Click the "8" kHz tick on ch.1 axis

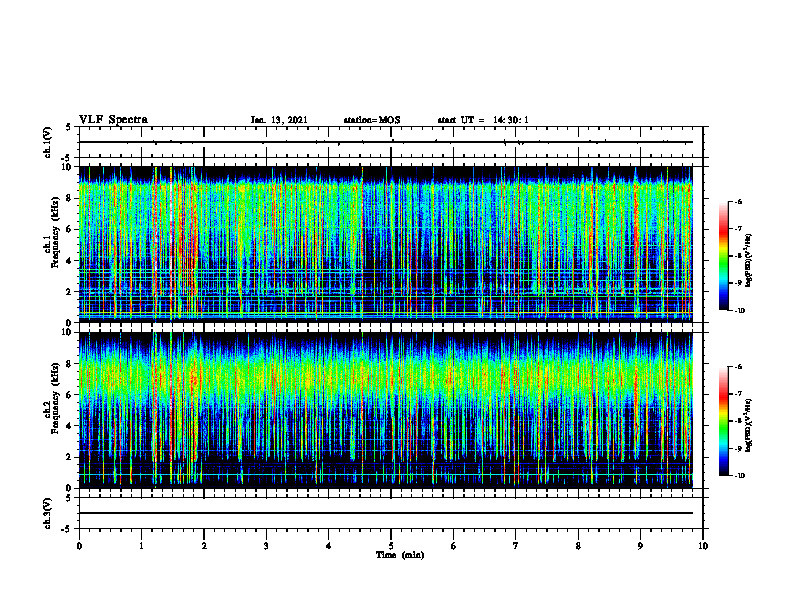pos(69,198)
